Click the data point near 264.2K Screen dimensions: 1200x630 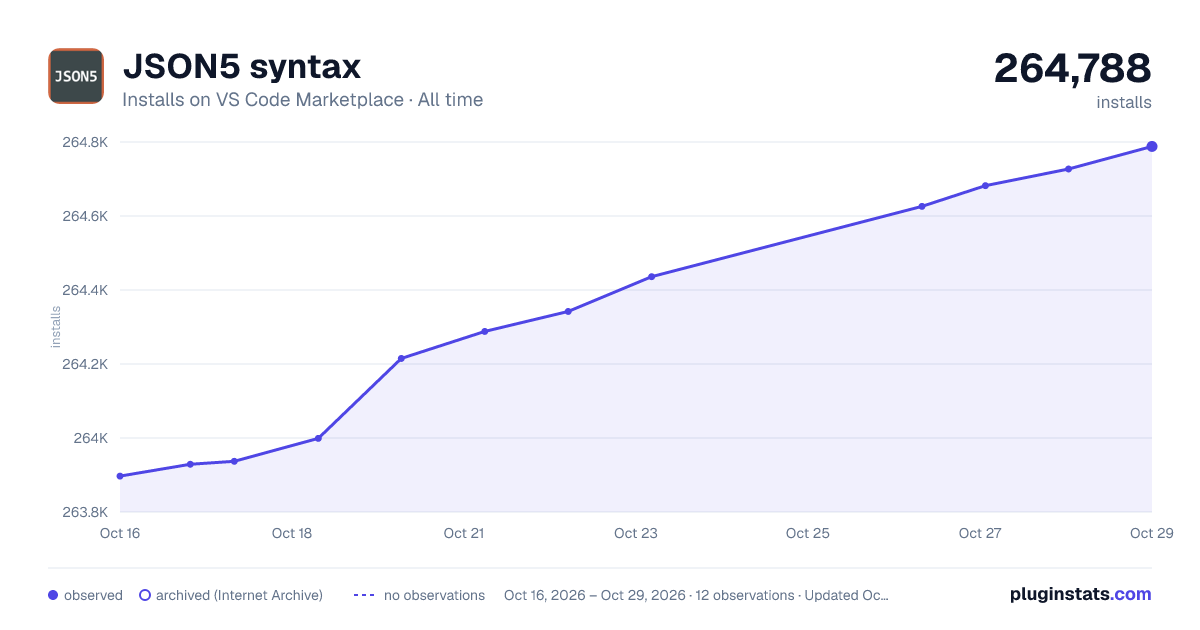point(401,358)
